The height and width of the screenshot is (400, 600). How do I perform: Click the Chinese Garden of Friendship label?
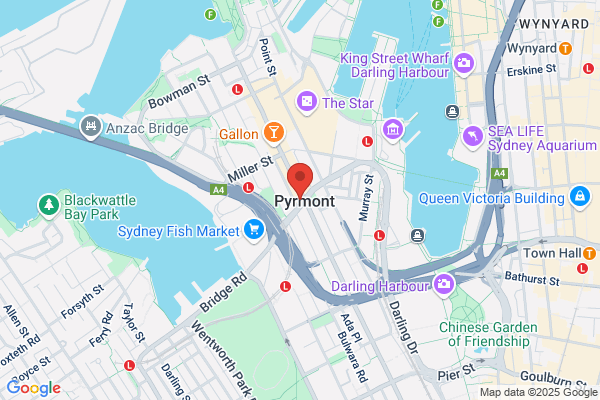[488, 334]
